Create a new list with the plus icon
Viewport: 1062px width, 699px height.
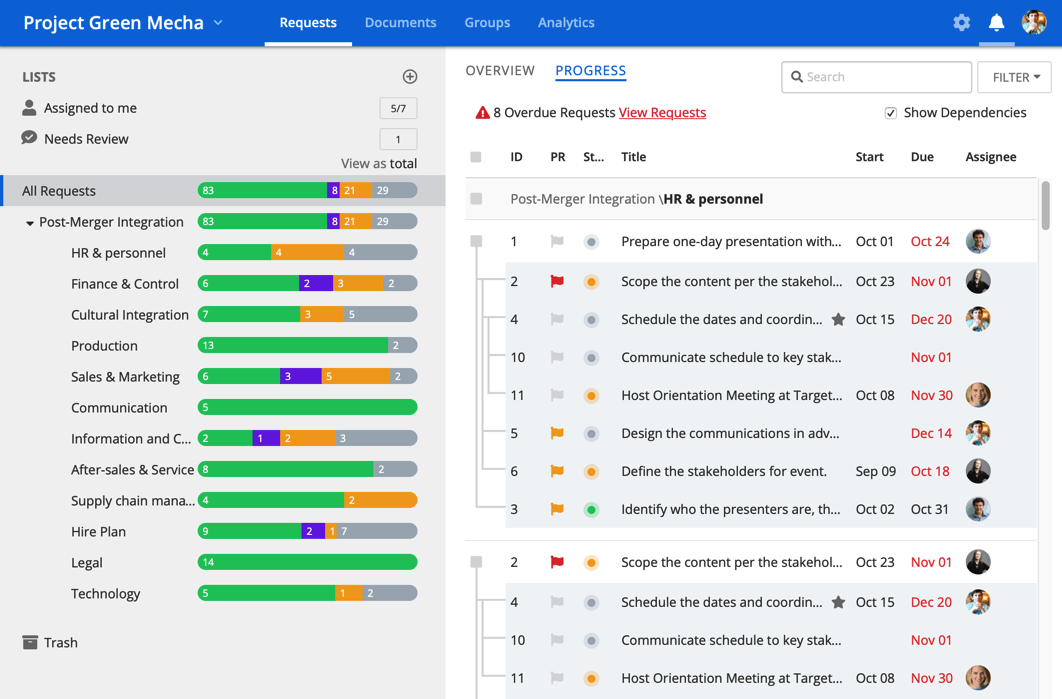coord(410,76)
